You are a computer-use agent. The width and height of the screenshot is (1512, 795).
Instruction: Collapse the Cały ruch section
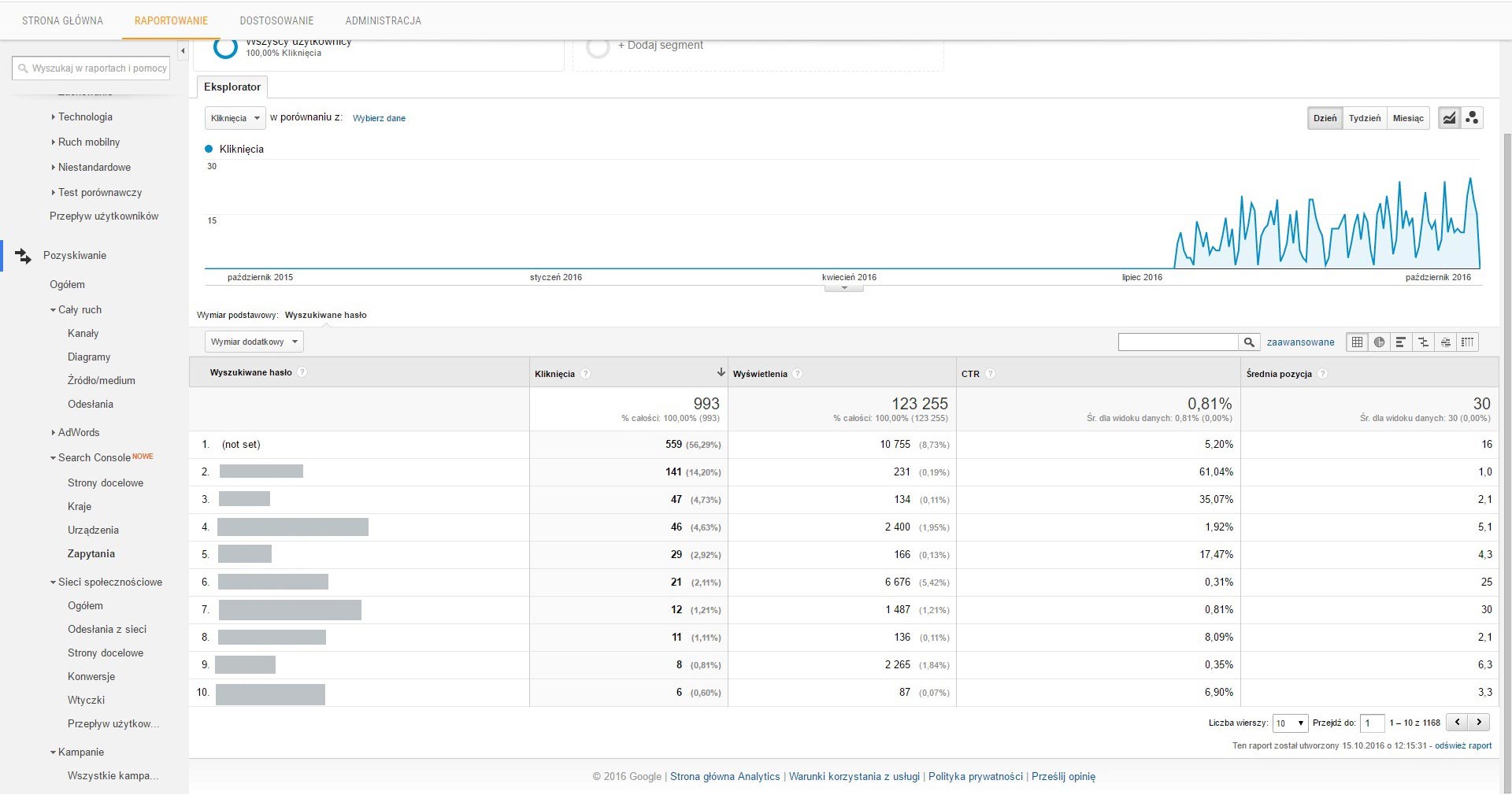76,309
